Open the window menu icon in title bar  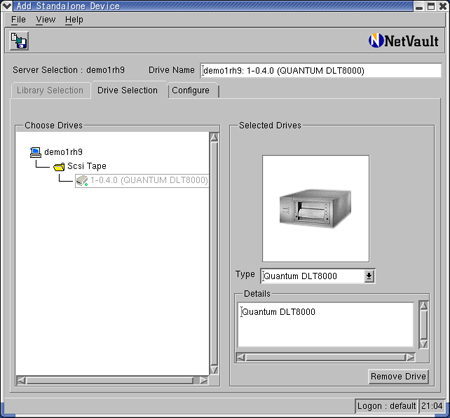click(7, 6)
